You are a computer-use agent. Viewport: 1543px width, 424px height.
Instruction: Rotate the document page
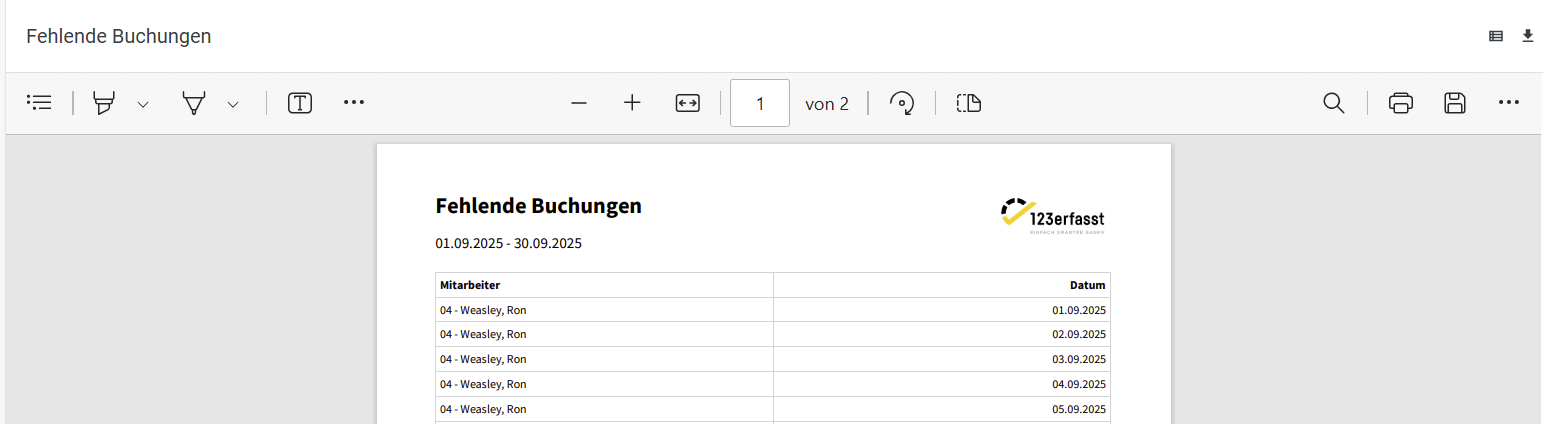click(902, 103)
